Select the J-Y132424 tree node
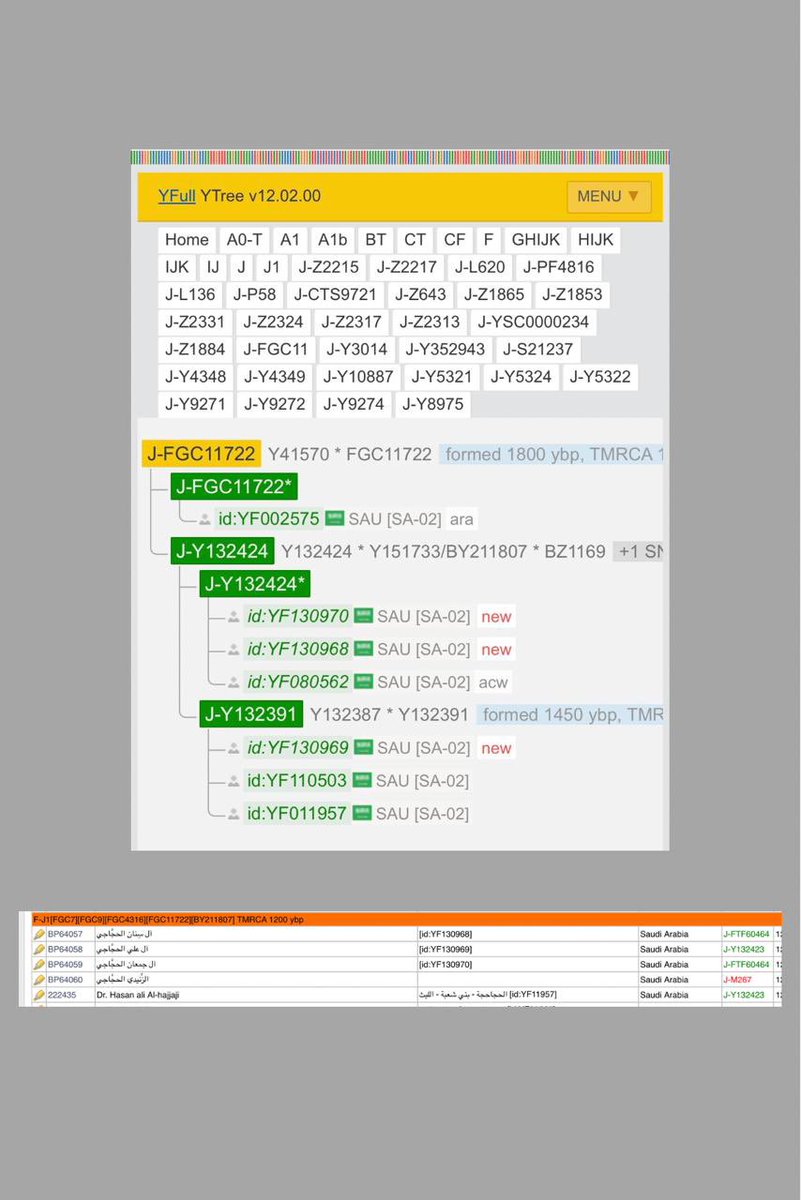 pos(222,551)
